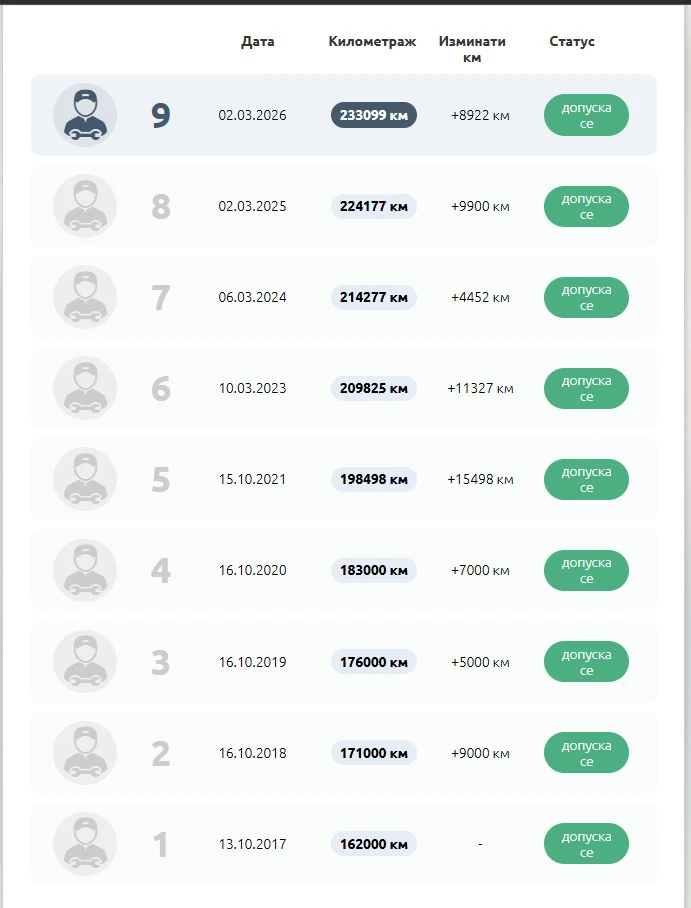Select the mechanic avatar dated 13.10.2017
The width and height of the screenshot is (691, 908).
(85, 844)
